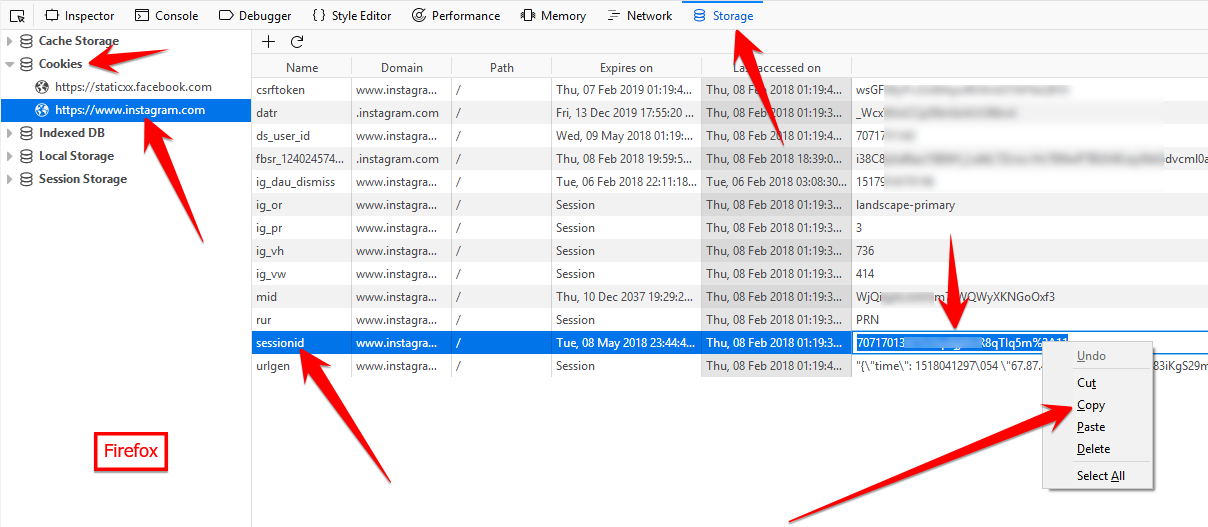Click the mid expiry Thu, 10 Dec 2037
Image resolution: width=1208 pixels, height=527 pixels.
pyautogui.click(x=626, y=297)
